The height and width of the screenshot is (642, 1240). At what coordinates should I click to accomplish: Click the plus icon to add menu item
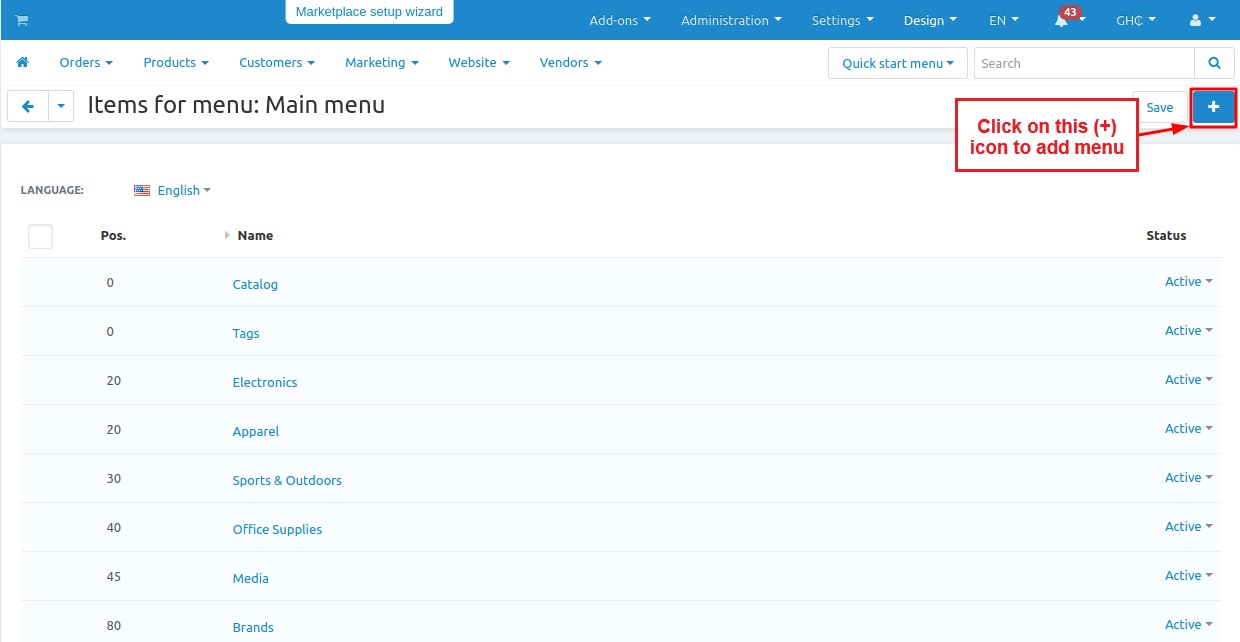[x=1213, y=107]
